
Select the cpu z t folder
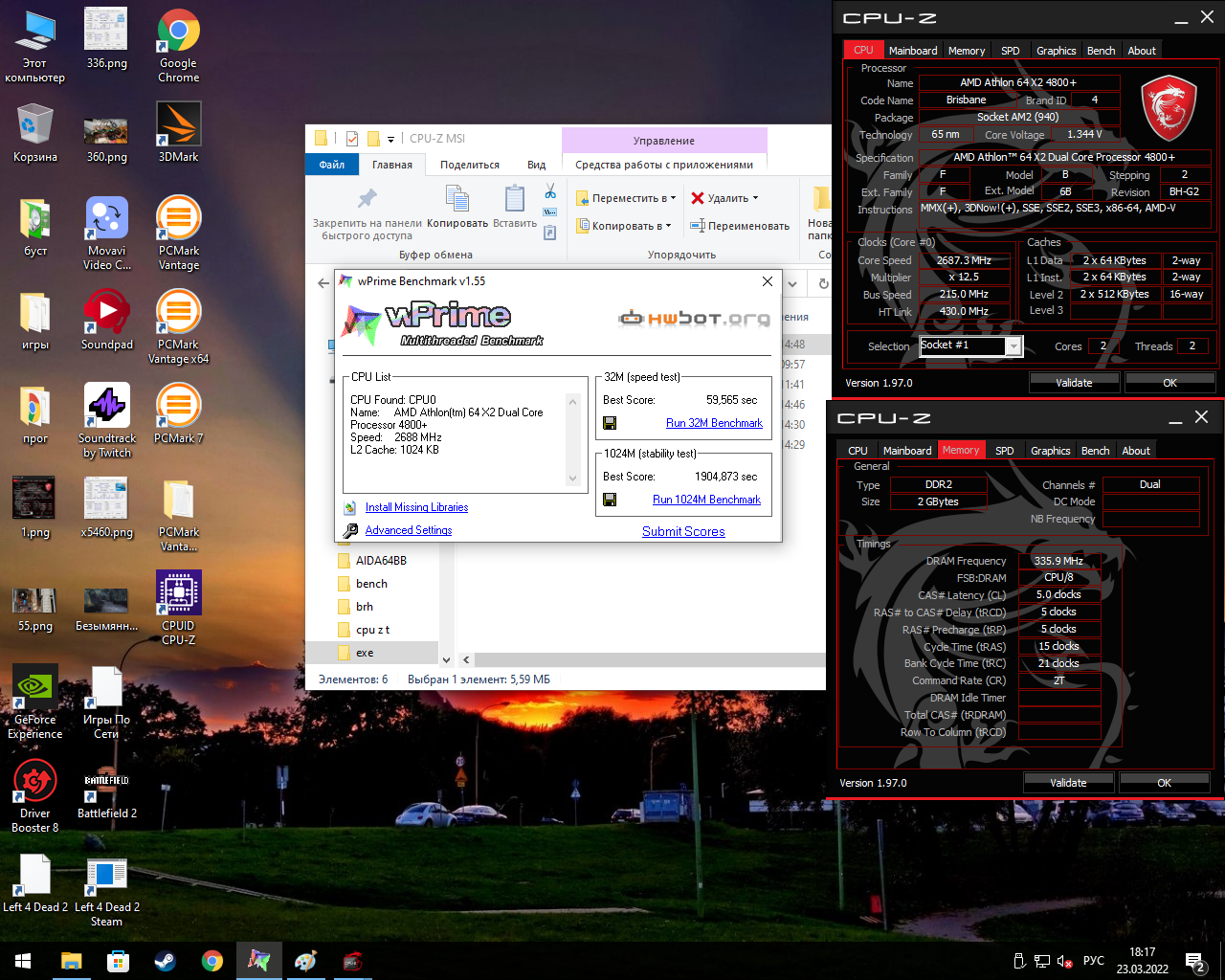(372, 630)
